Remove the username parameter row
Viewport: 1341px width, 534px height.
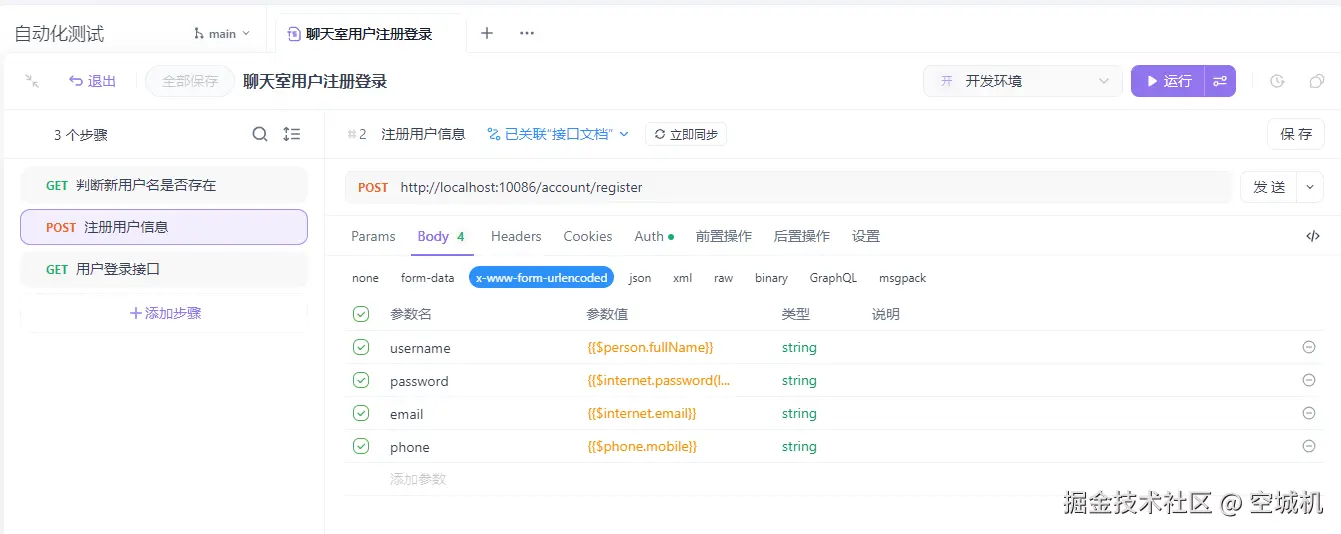1309,347
